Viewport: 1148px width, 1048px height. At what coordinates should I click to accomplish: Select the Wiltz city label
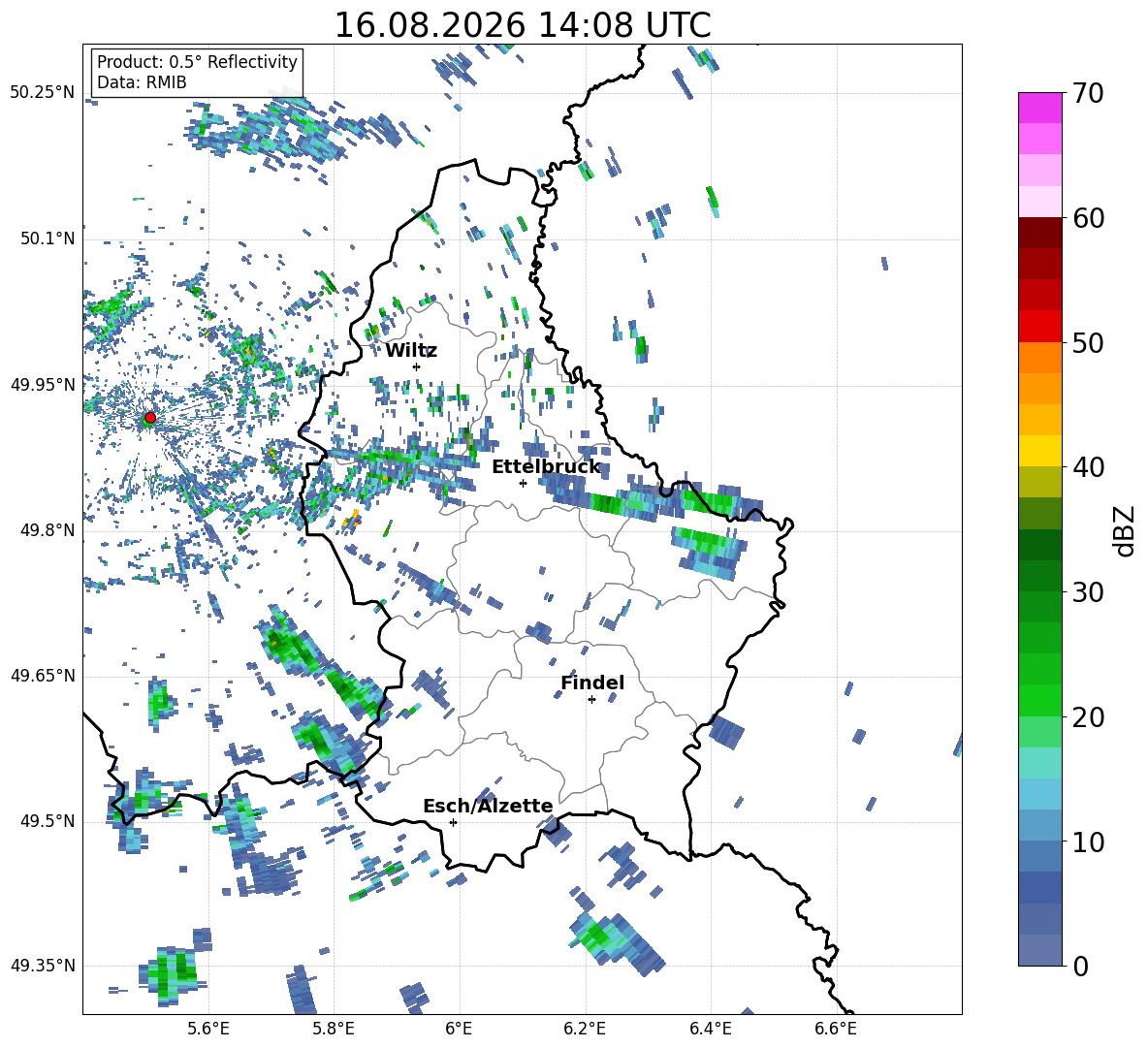pos(411,351)
